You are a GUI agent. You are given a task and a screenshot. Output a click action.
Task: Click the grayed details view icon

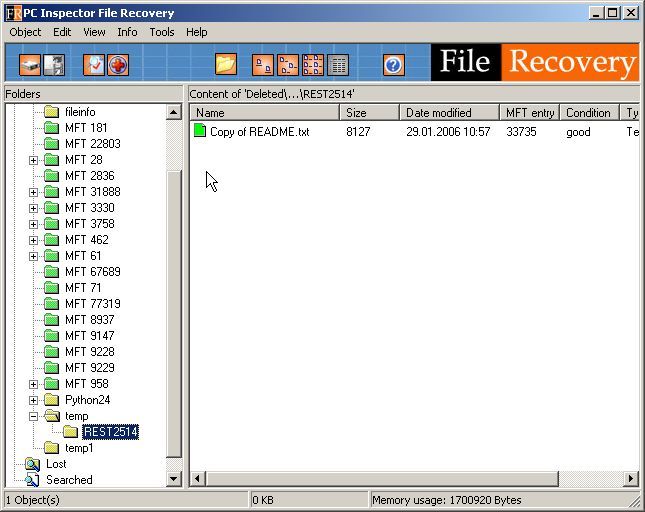pyautogui.click(x=338, y=65)
